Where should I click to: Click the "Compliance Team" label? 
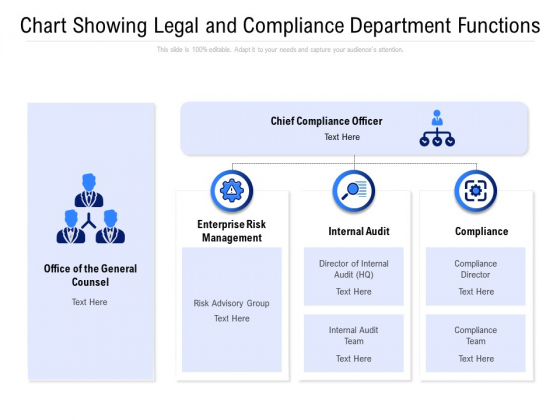476,336
